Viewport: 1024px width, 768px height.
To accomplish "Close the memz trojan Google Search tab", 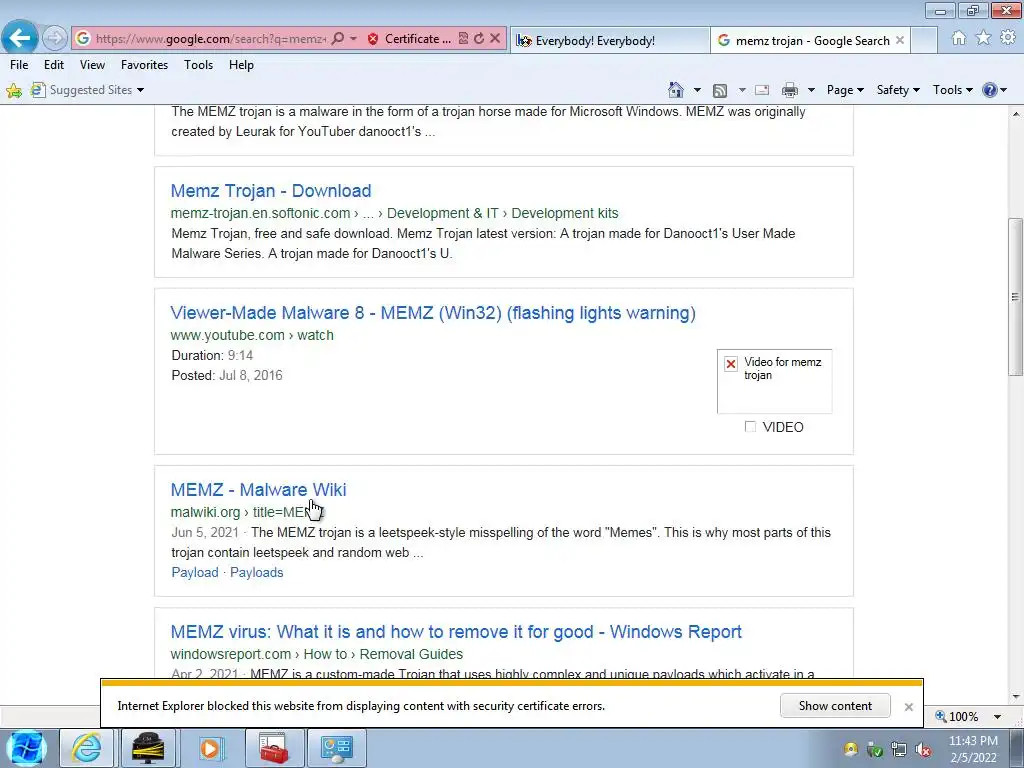I will (900, 40).
